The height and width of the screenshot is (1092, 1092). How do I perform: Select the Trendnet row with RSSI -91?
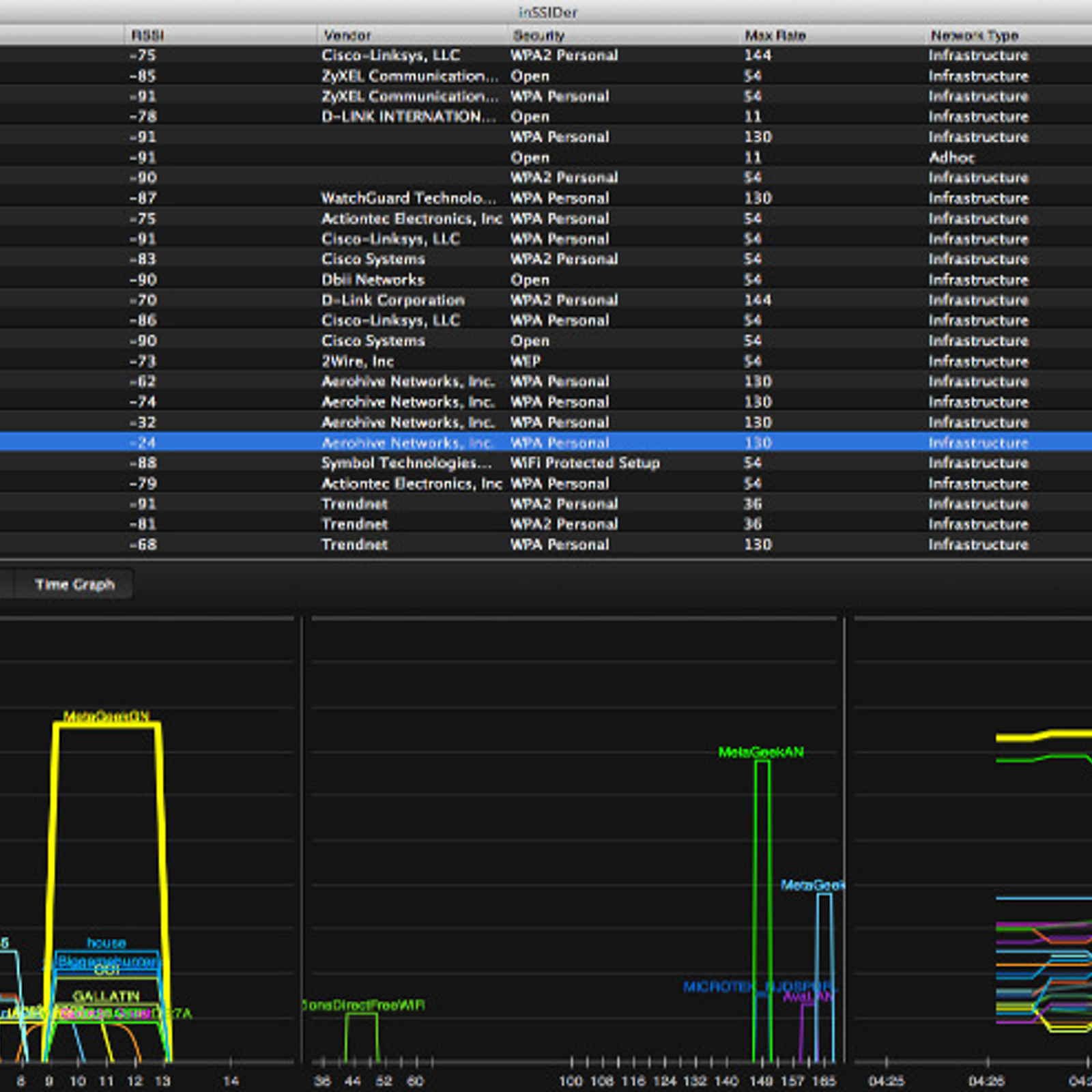tap(546, 504)
